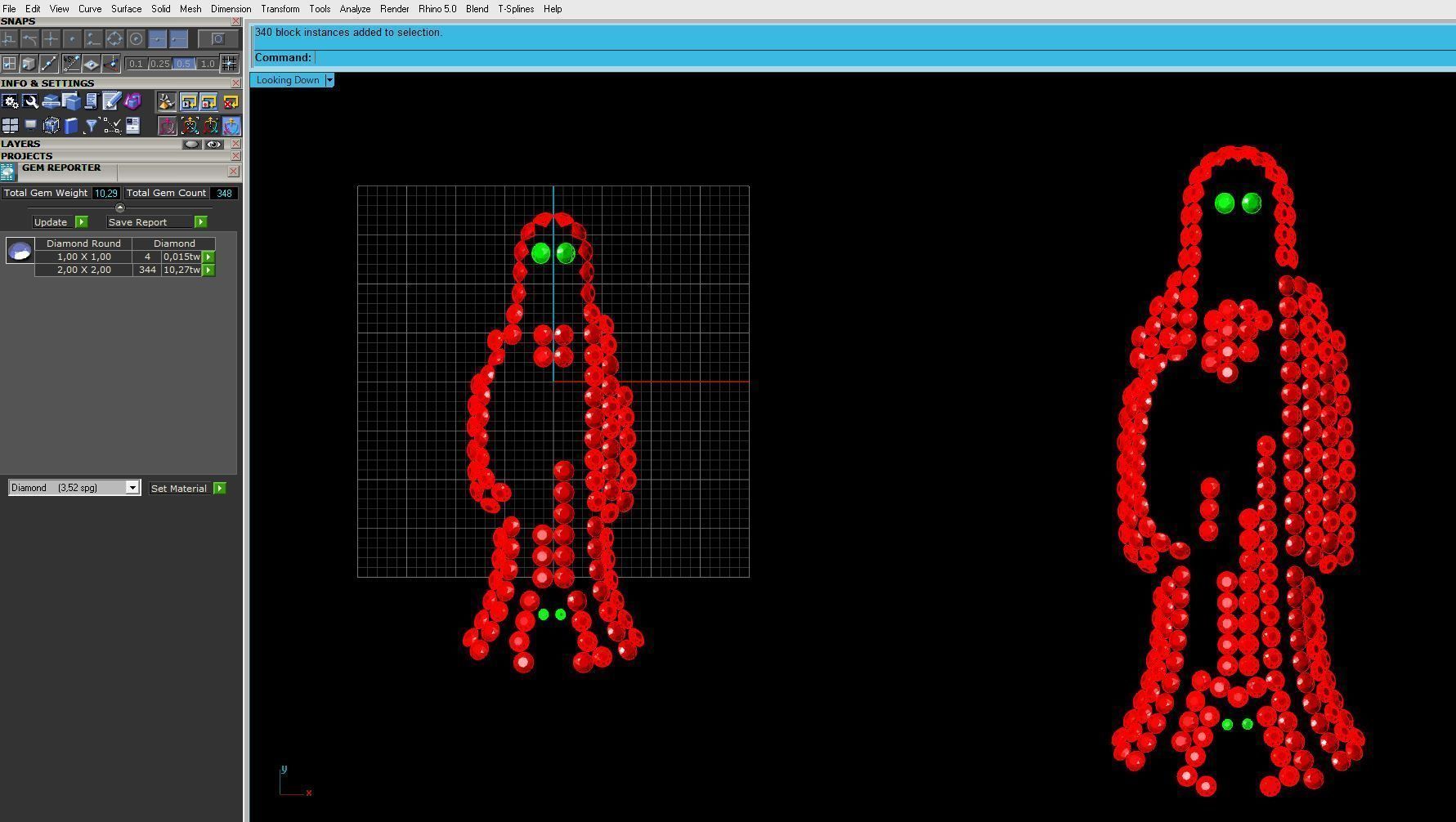Toggle the tangent snap icon in Snaps

[29, 38]
